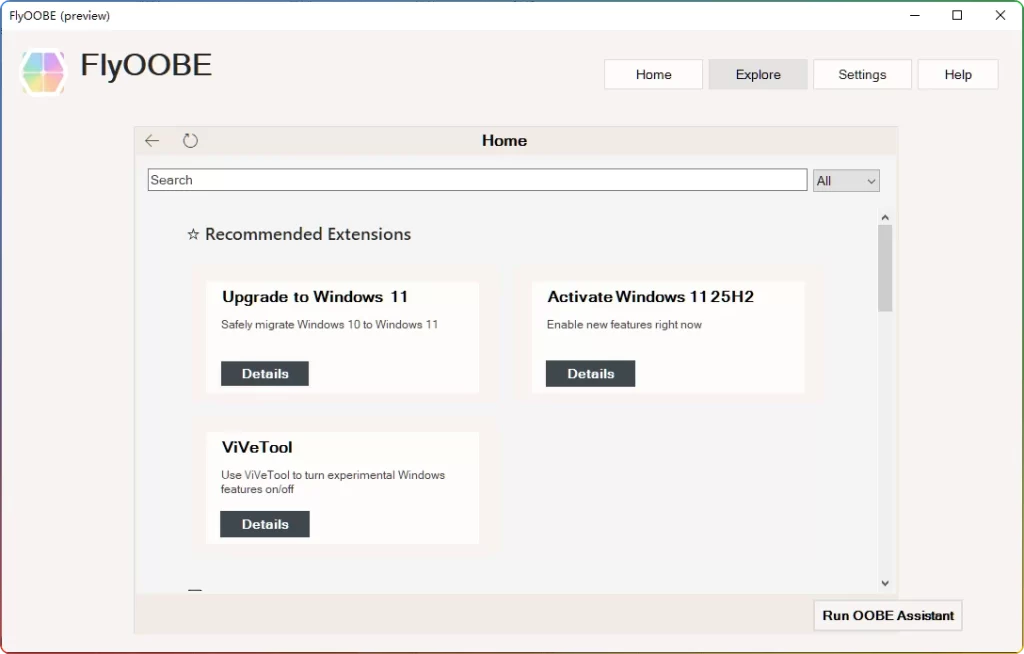Click the back arrow in the Home panel

[151, 140]
